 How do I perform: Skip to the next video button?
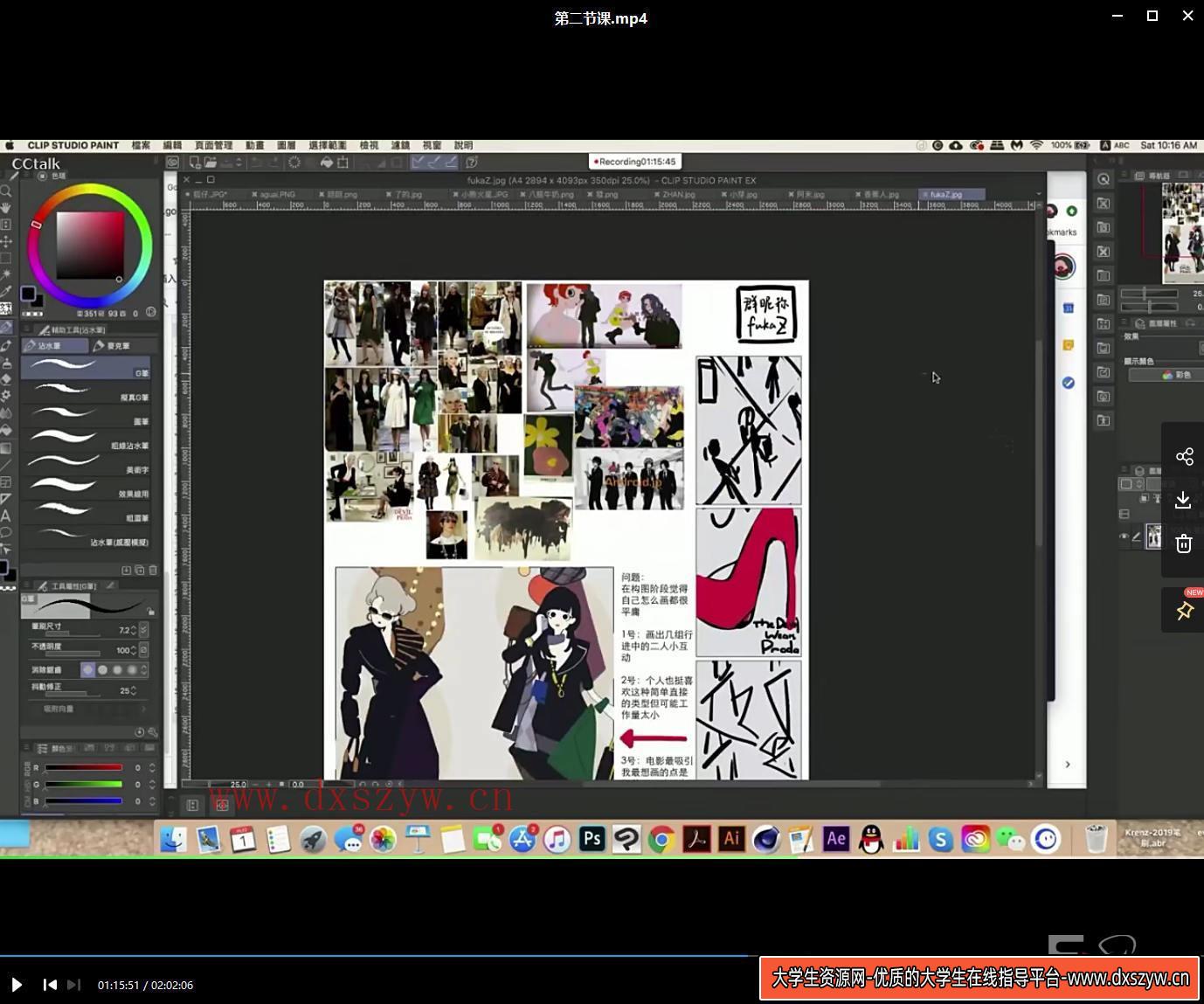74,985
